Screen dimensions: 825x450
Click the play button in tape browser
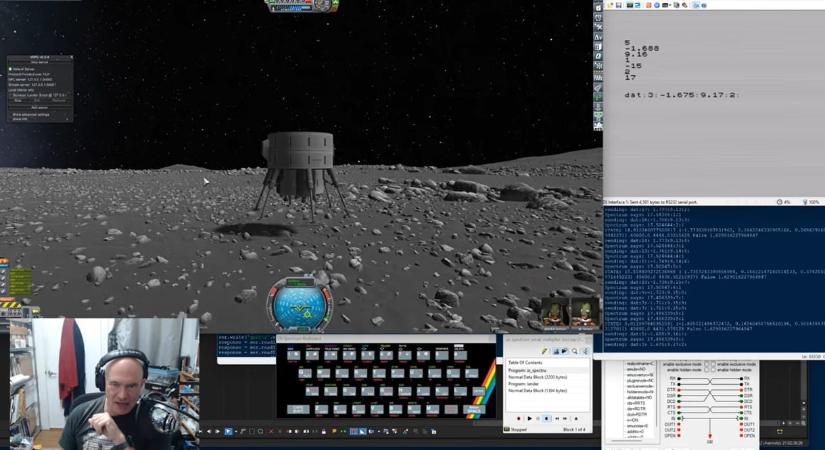pos(530,419)
